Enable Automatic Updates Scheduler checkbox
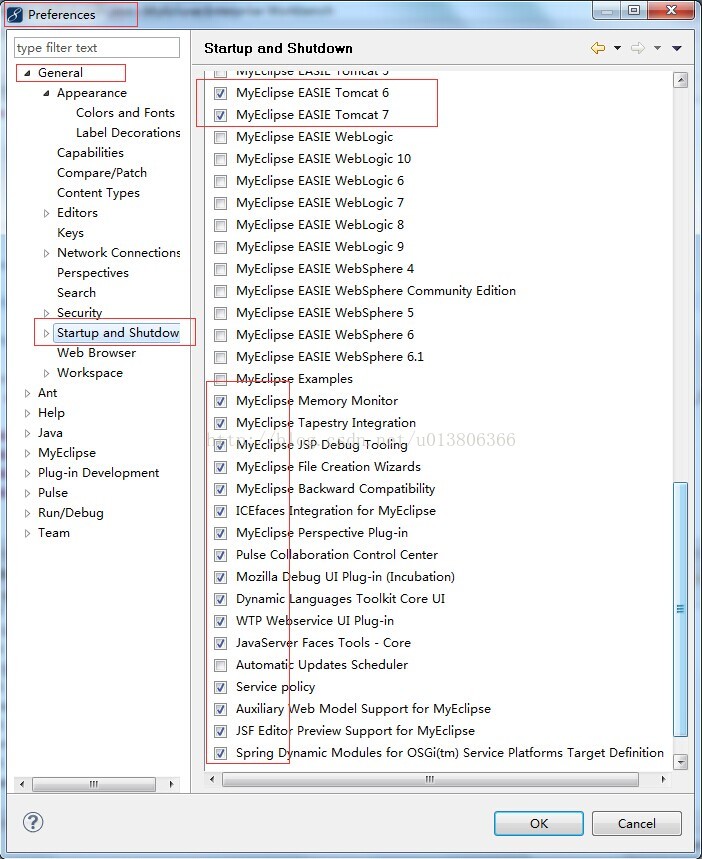702x859 pixels. (x=220, y=665)
